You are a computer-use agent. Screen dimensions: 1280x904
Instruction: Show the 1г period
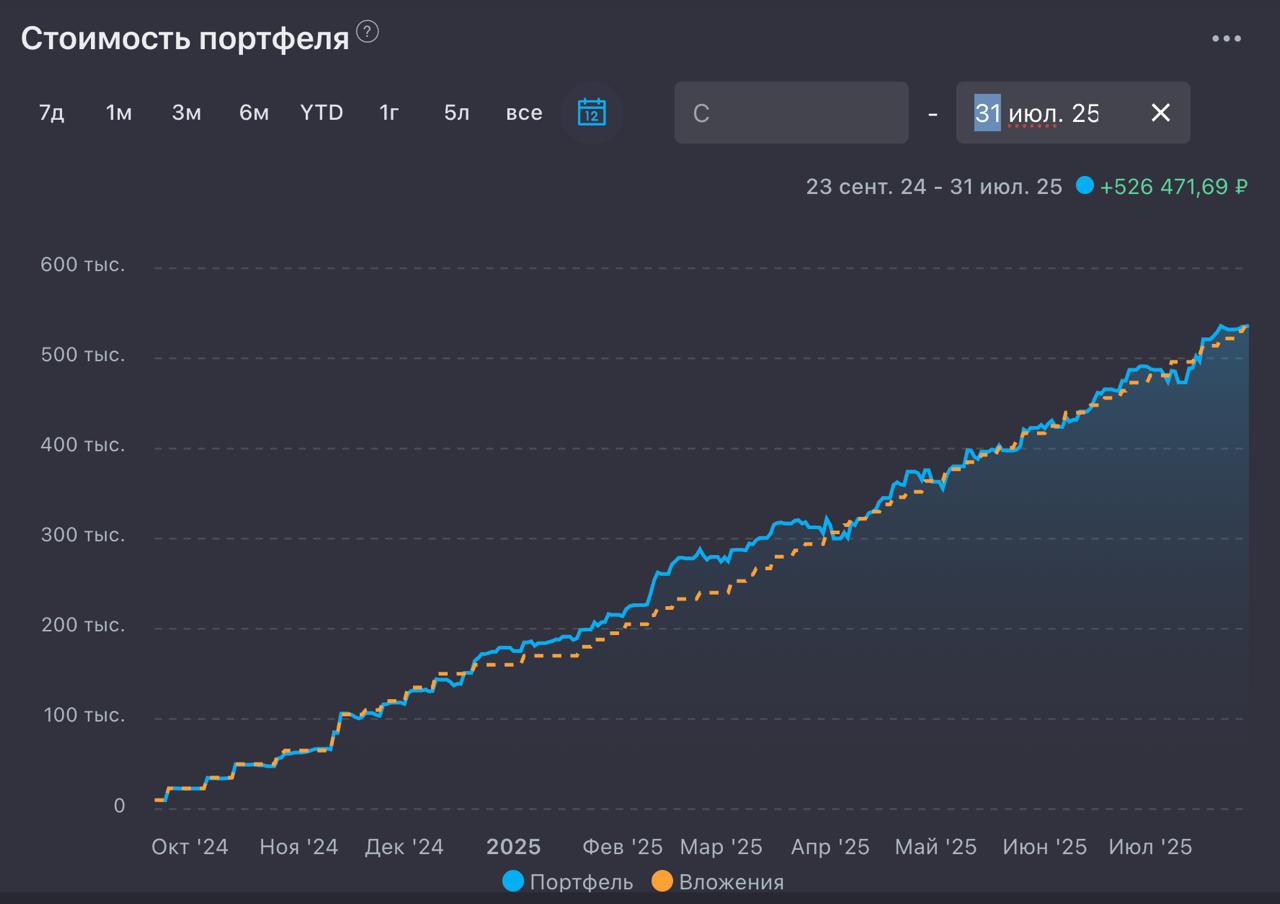tap(389, 113)
